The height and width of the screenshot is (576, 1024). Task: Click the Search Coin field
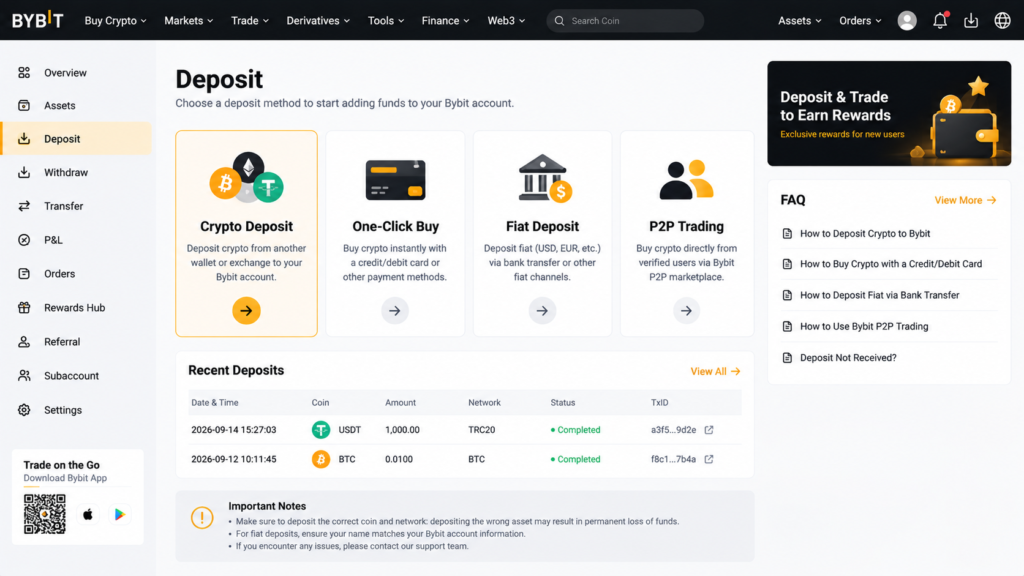(x=625, y=21)
